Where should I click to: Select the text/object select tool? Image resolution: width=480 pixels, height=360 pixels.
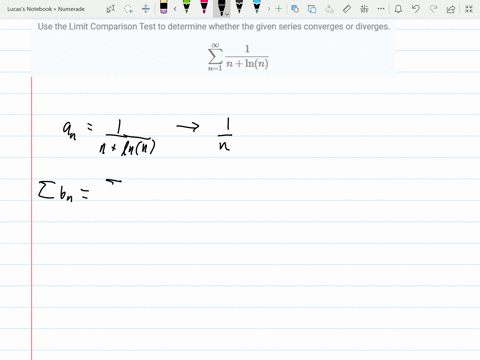point(111,9)
